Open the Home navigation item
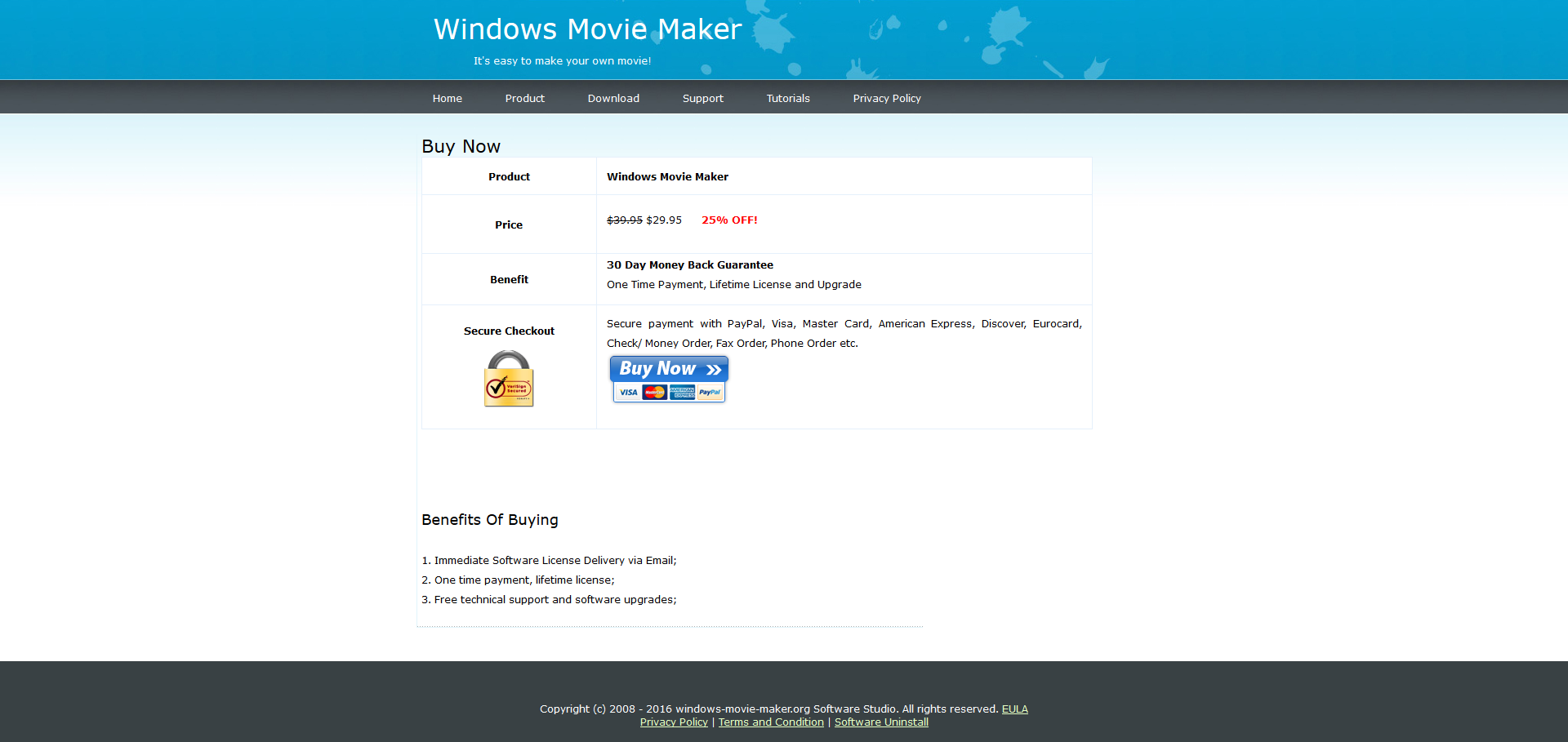Image resolution: width=1568 pixels, height=742 pixels. 447,98
